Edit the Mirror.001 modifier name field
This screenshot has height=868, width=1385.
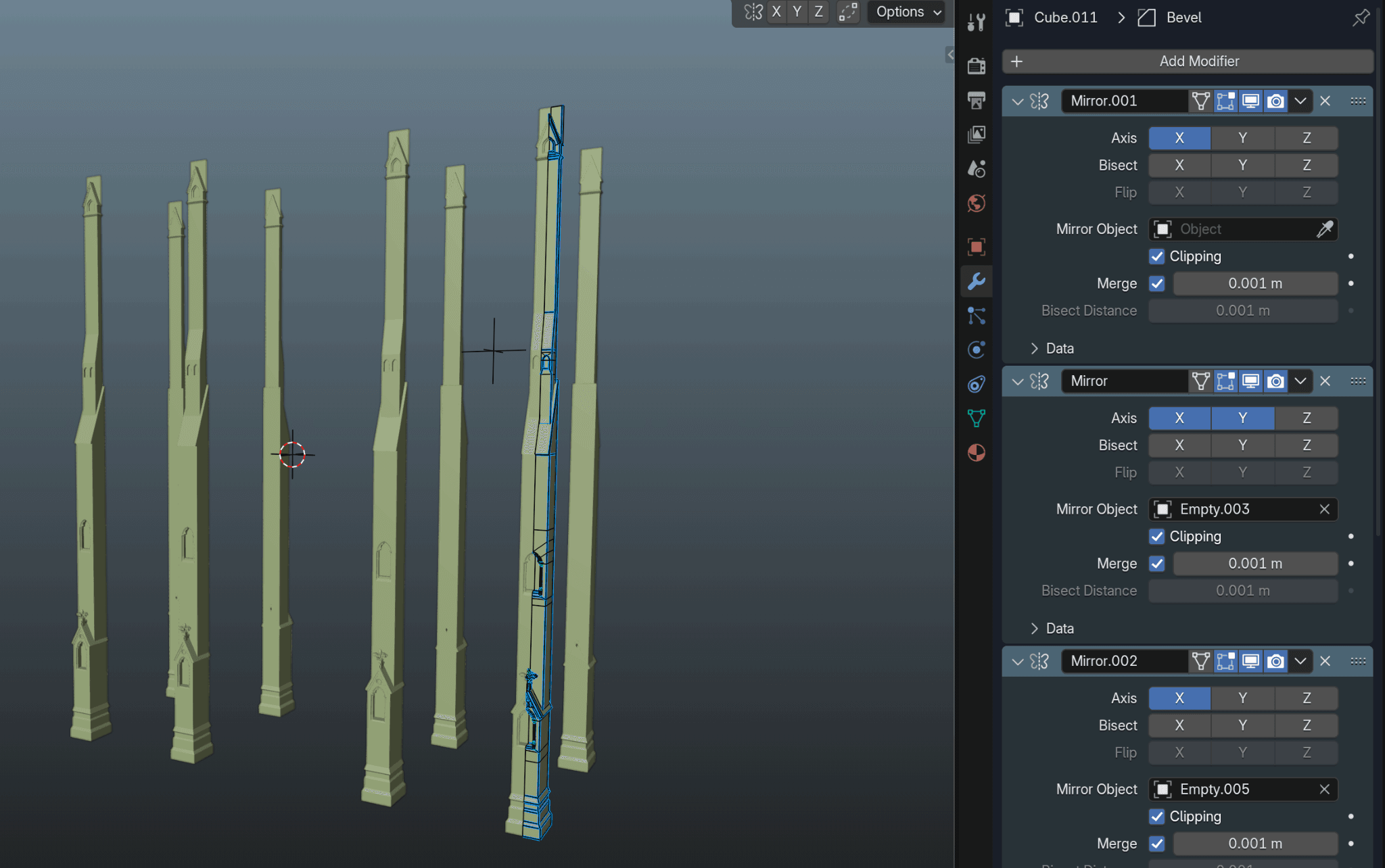point(1125,101)
